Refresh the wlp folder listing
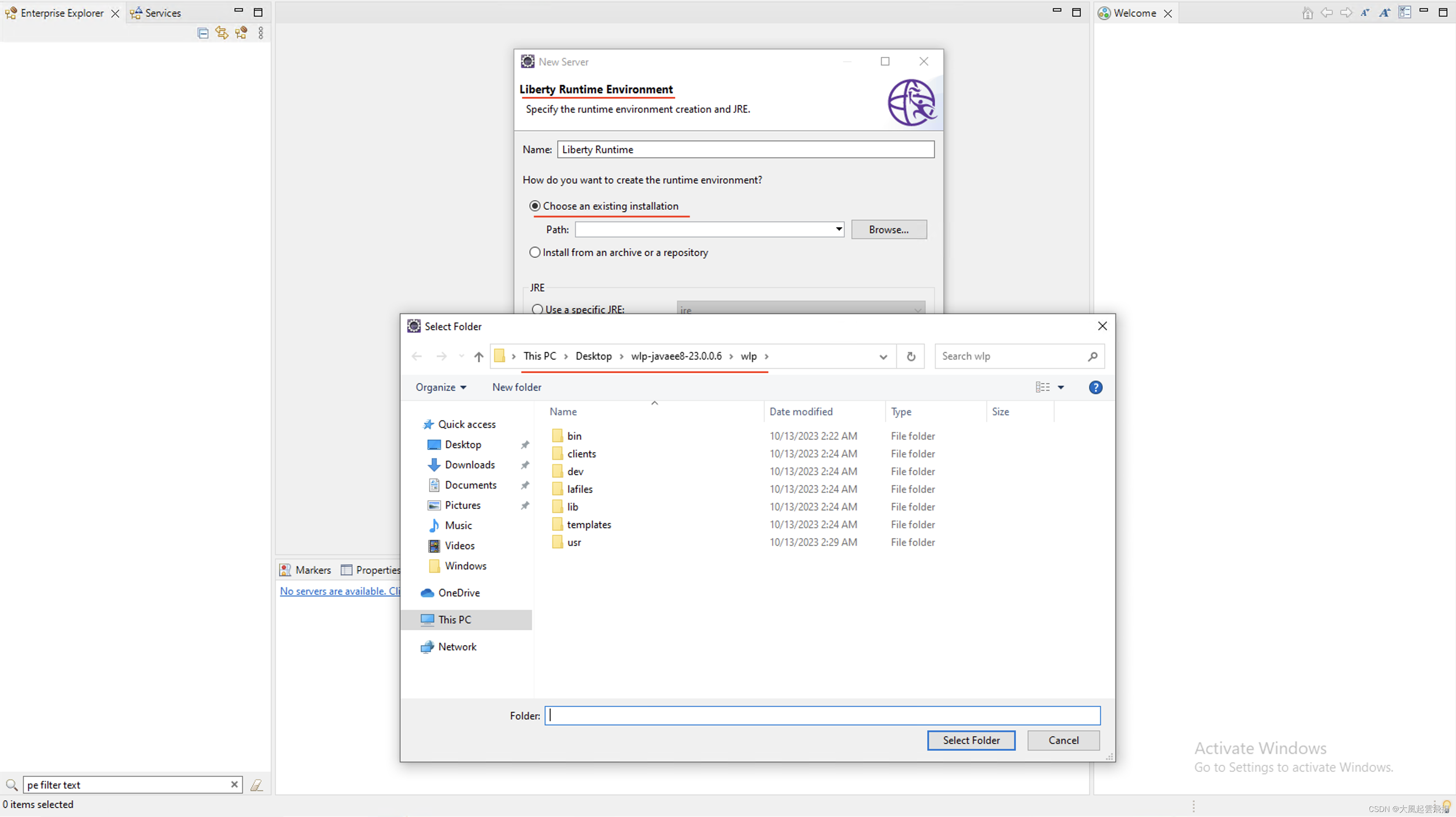Viewport: 1456px width, 817px height. [x=911, y=356]
